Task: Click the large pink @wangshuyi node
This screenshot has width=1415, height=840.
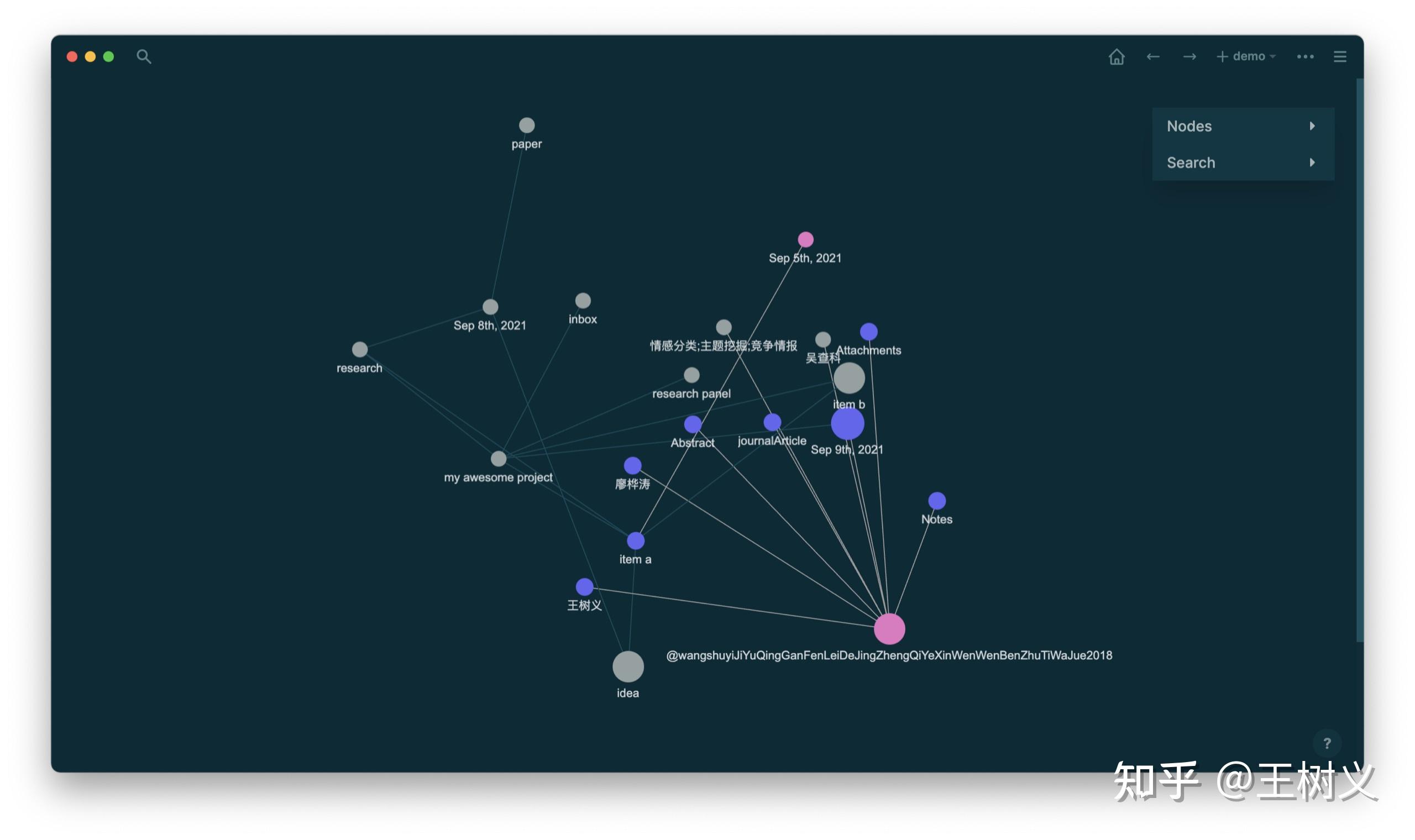Action: 889,629
